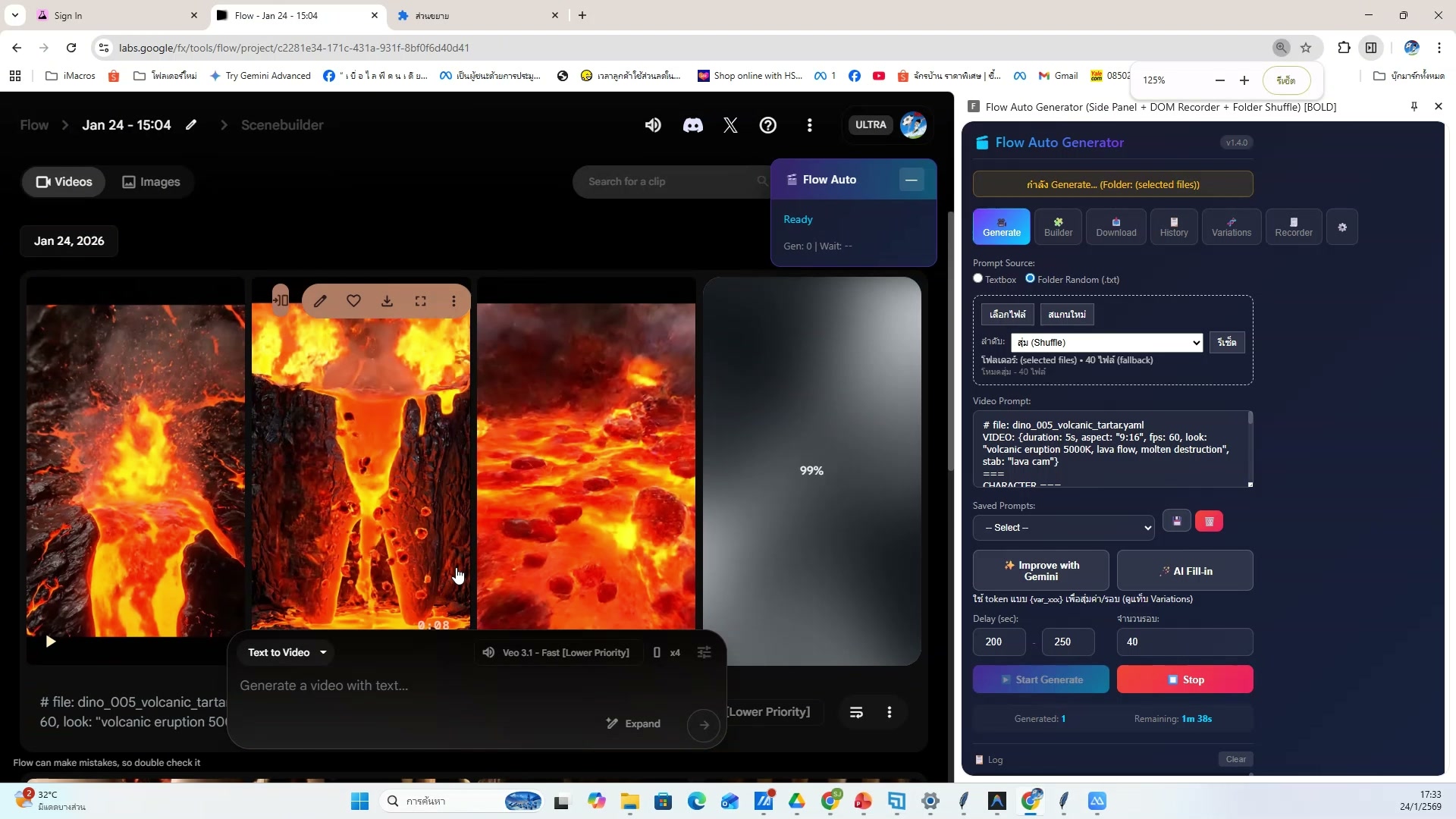
Task: Minimize the Flow Auto floating widget
Action: point(911,180)
